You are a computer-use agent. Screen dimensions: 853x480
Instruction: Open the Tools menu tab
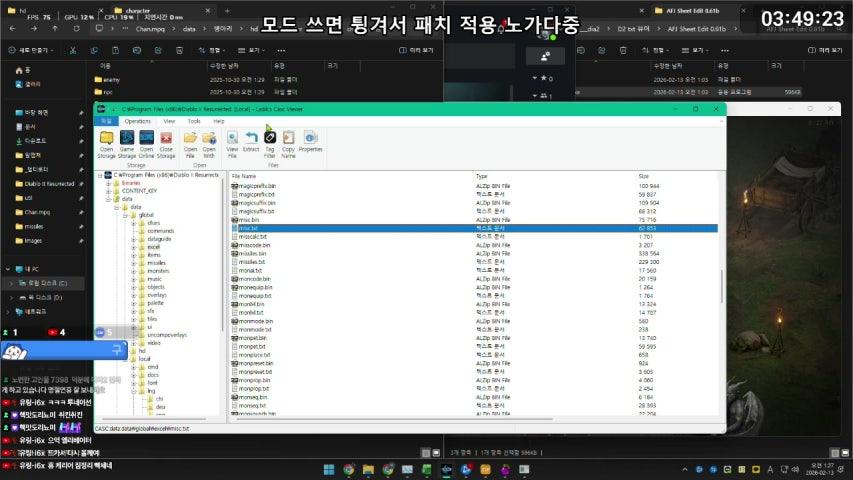193,120
